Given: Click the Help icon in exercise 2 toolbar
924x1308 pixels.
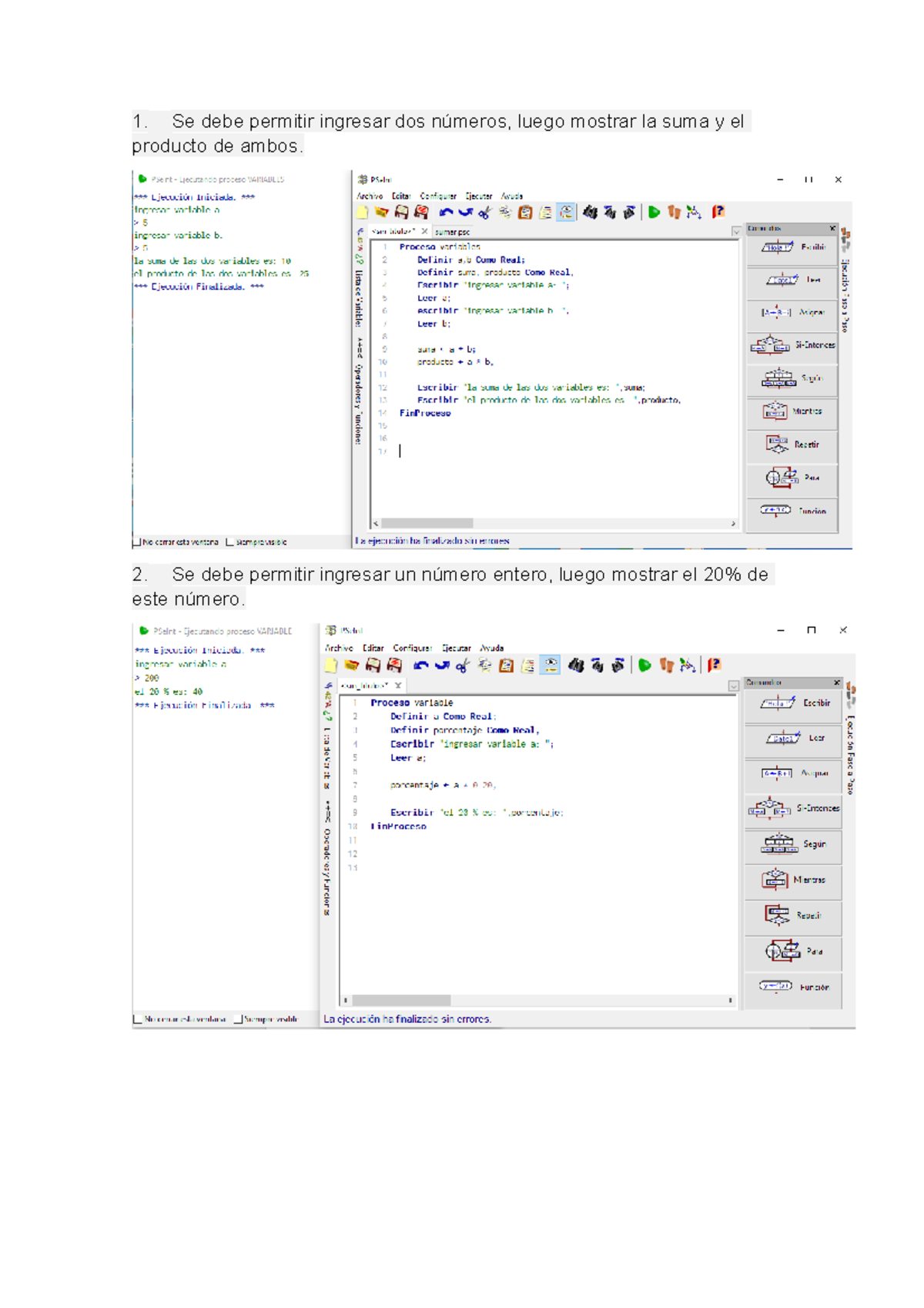Looking at the screenshot, I should point(715,666).
